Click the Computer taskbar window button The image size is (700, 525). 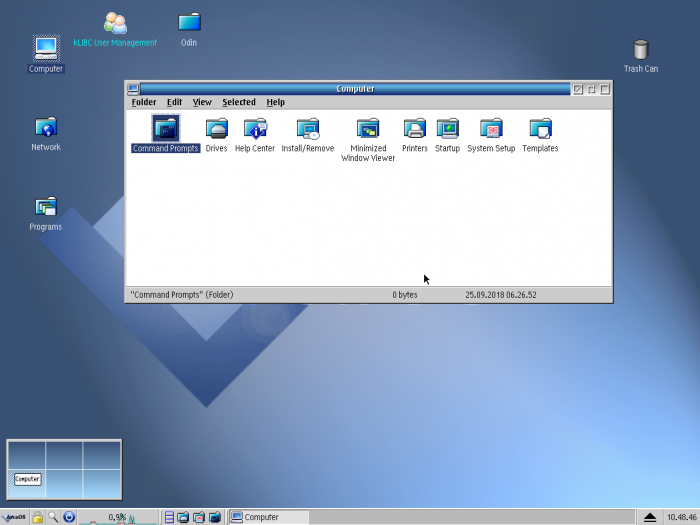point(268,517)
